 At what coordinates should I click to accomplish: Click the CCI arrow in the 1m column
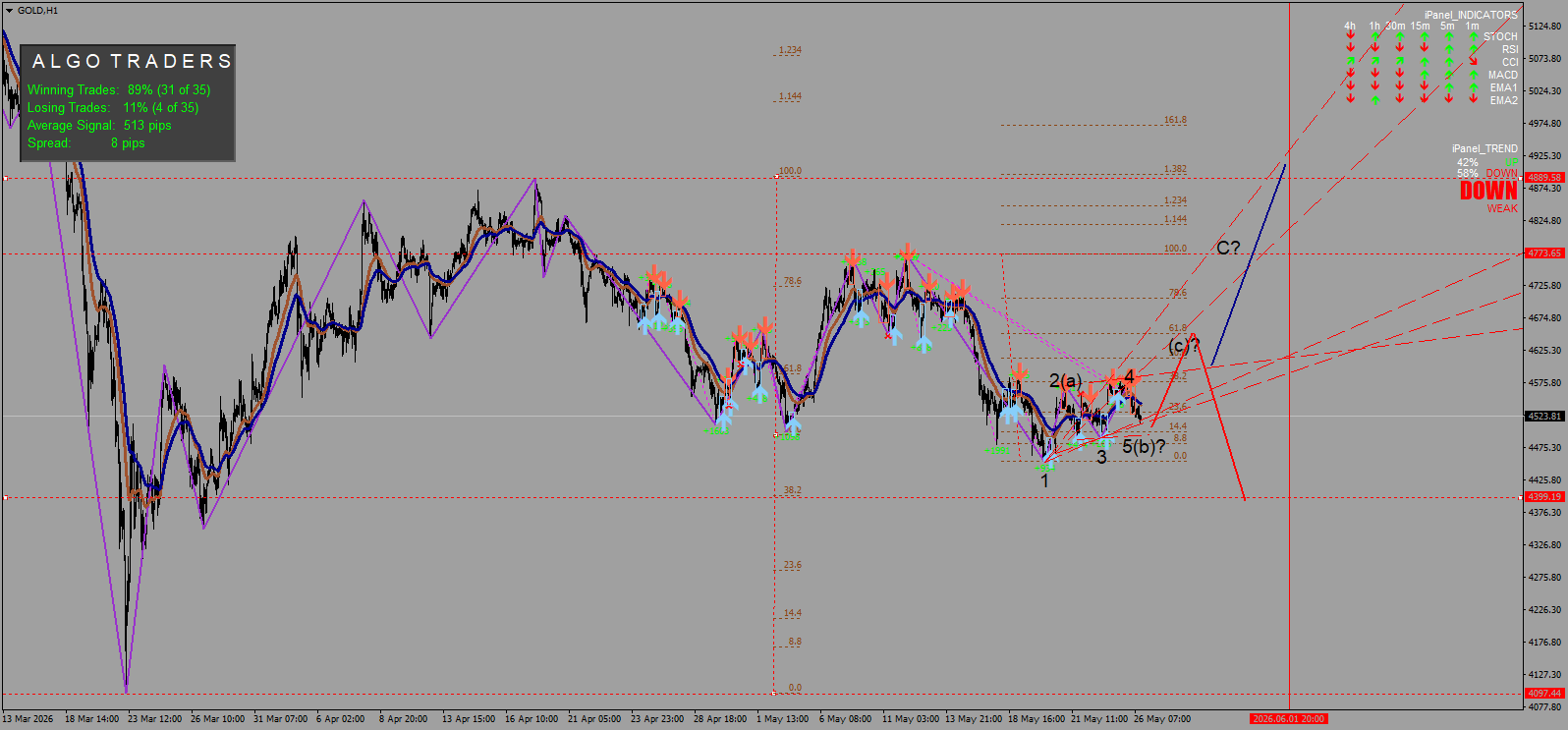pyautogui.click(x=1474, y=61)
